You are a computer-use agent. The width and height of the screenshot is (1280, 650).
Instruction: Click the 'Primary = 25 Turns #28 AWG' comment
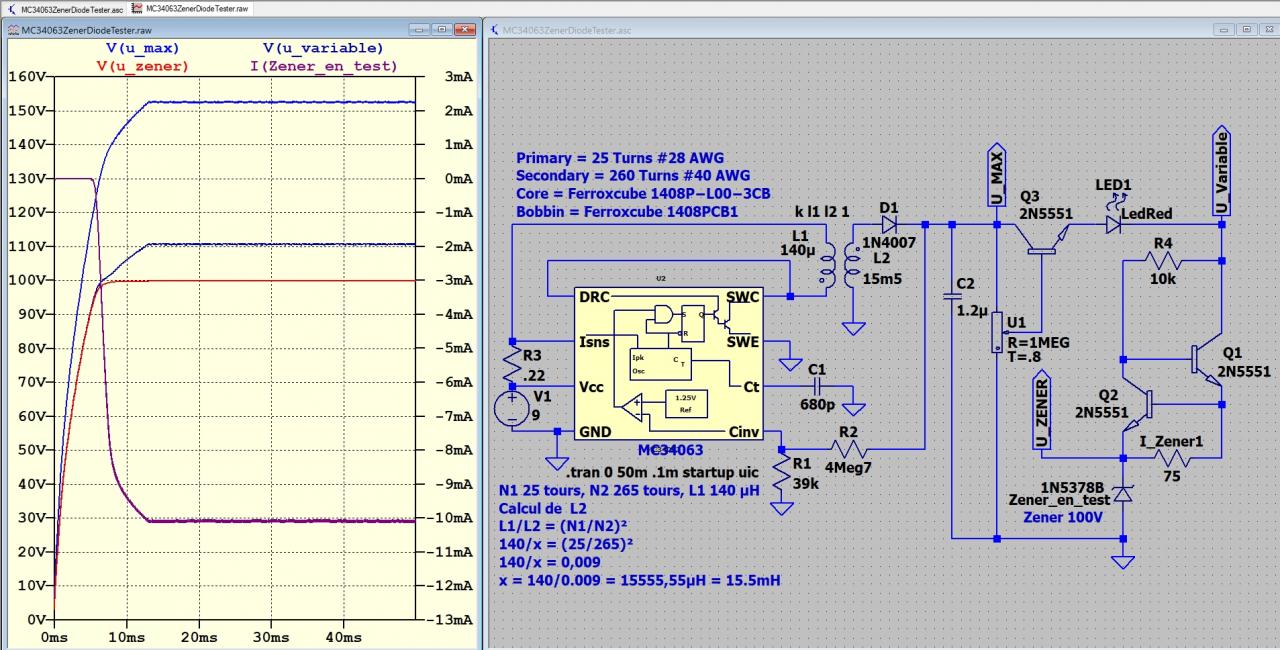point(620,158)
